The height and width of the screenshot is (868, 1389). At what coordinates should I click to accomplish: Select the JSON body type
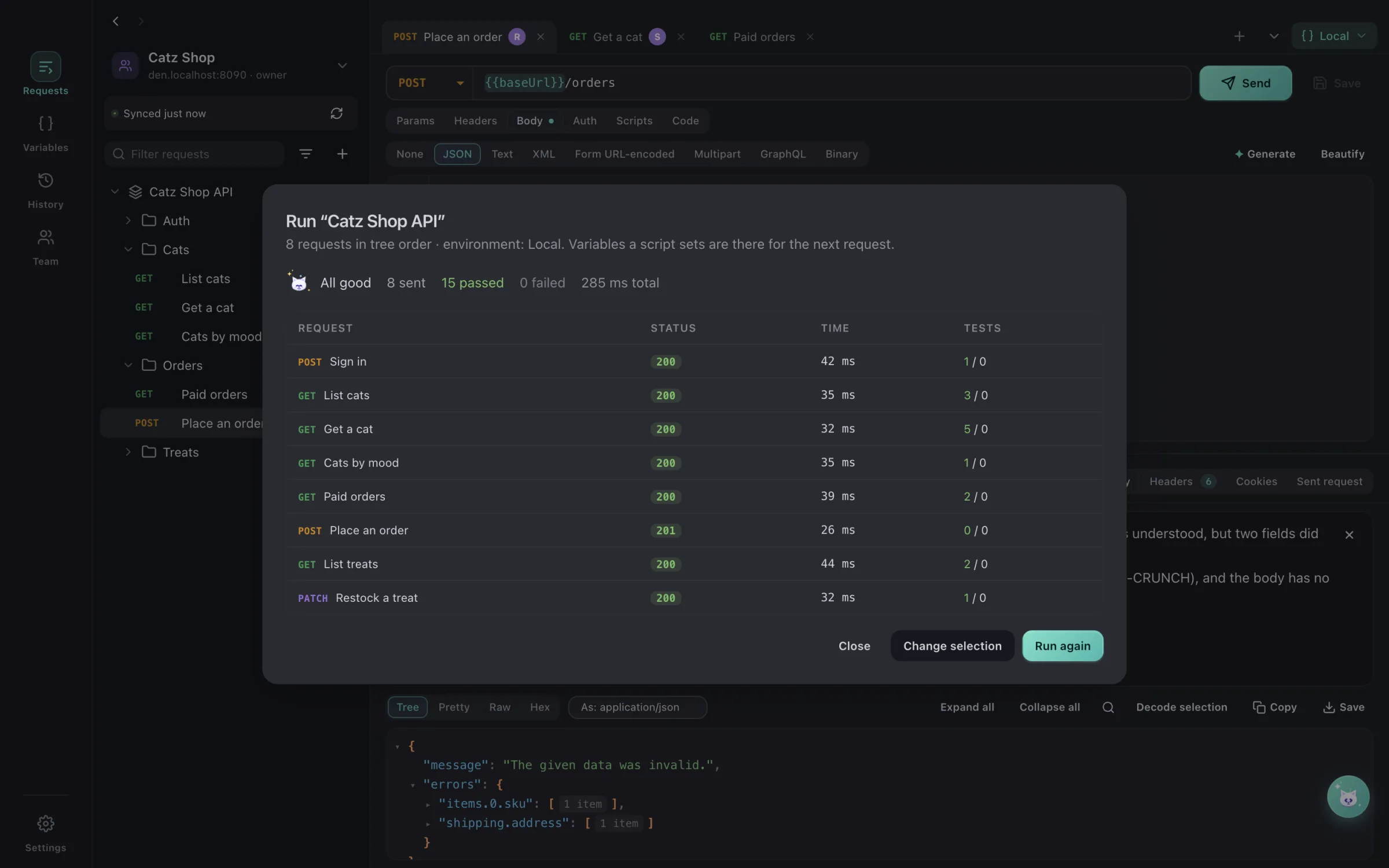pos(457,154)
